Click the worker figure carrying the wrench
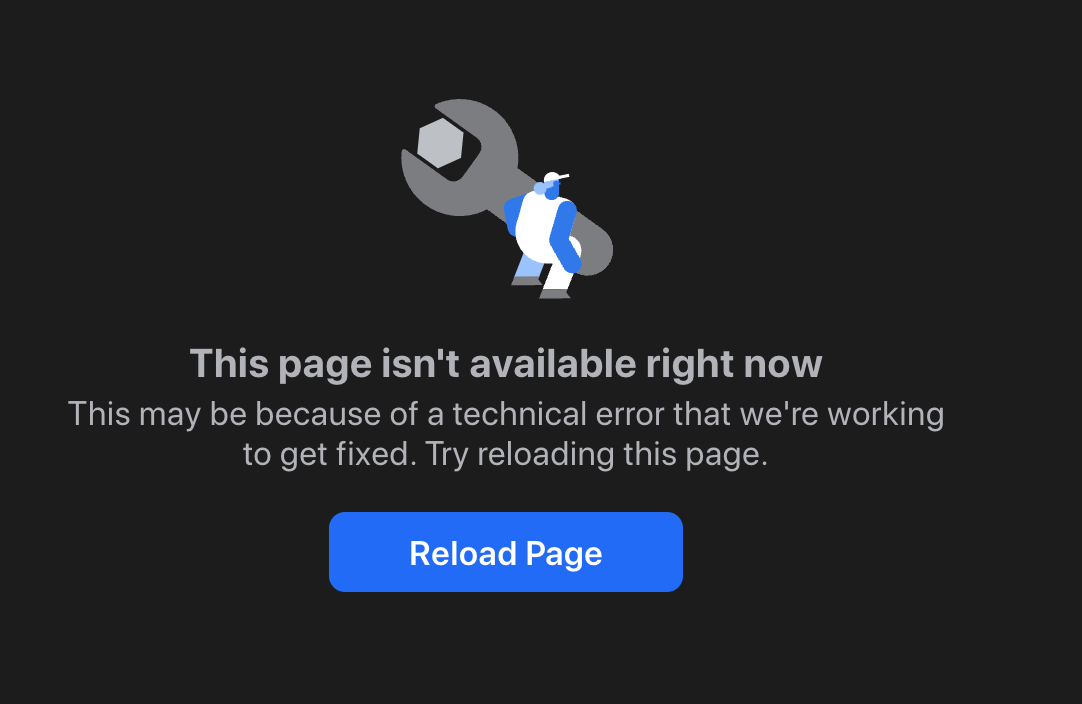The height and width of the screenshot is (704, 1082). coord(544,235)
